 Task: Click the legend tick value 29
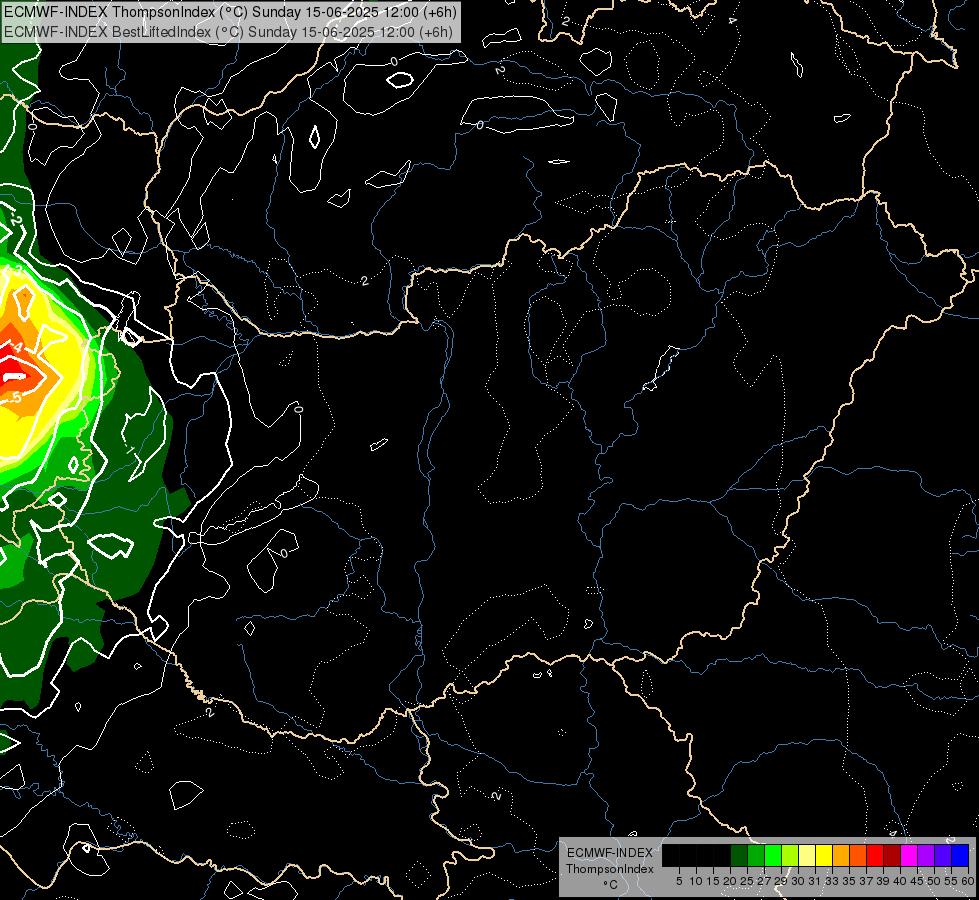(x=781, y=881)
